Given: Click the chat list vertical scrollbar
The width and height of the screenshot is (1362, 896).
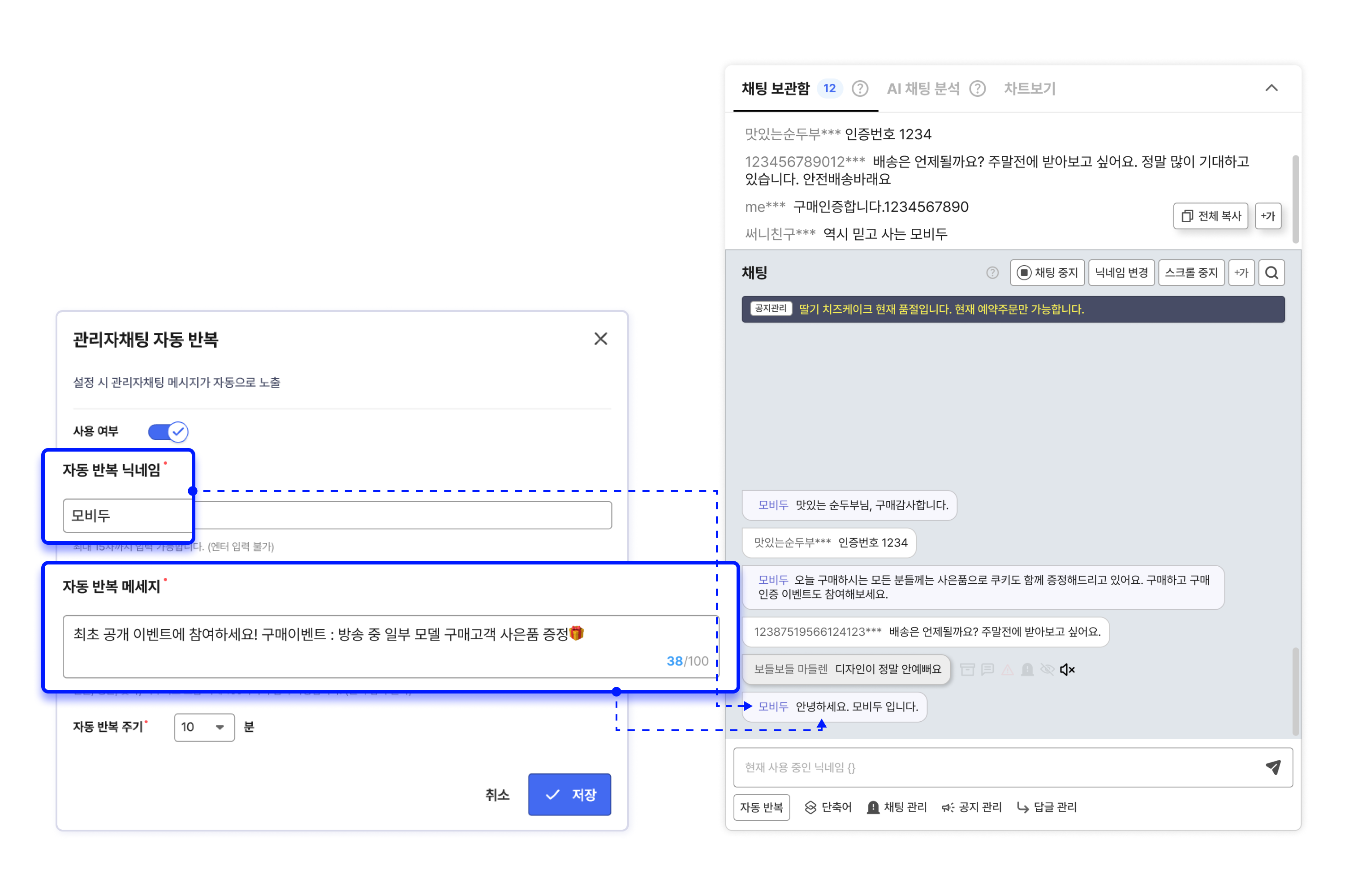Looking at the screenshot, I should (1295, 691).
